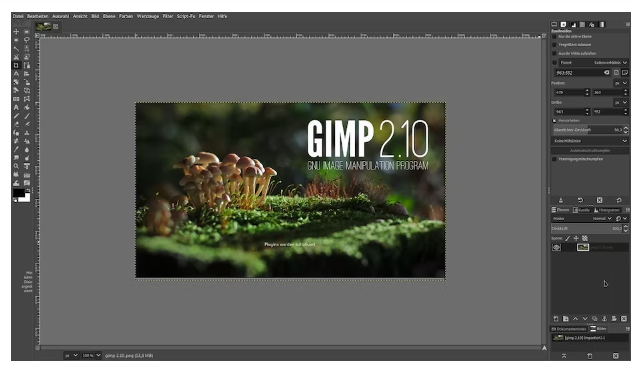This screenshot has width=635, height=365.
Task: Select the Airbrush tool
Action: [x=27, y=124]
